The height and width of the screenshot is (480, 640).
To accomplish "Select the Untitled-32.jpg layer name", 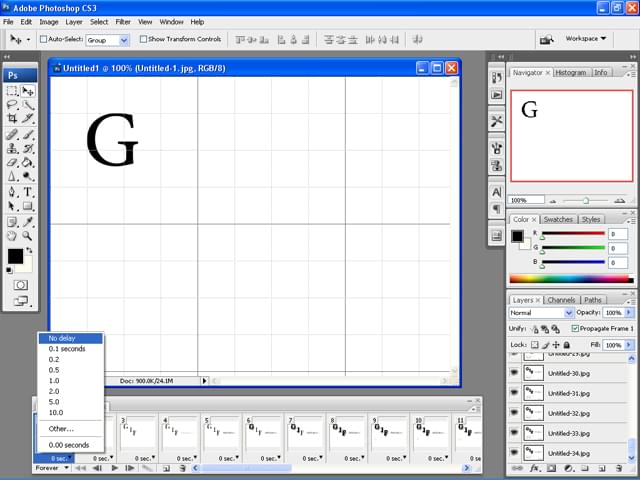I will pos(569,413).
